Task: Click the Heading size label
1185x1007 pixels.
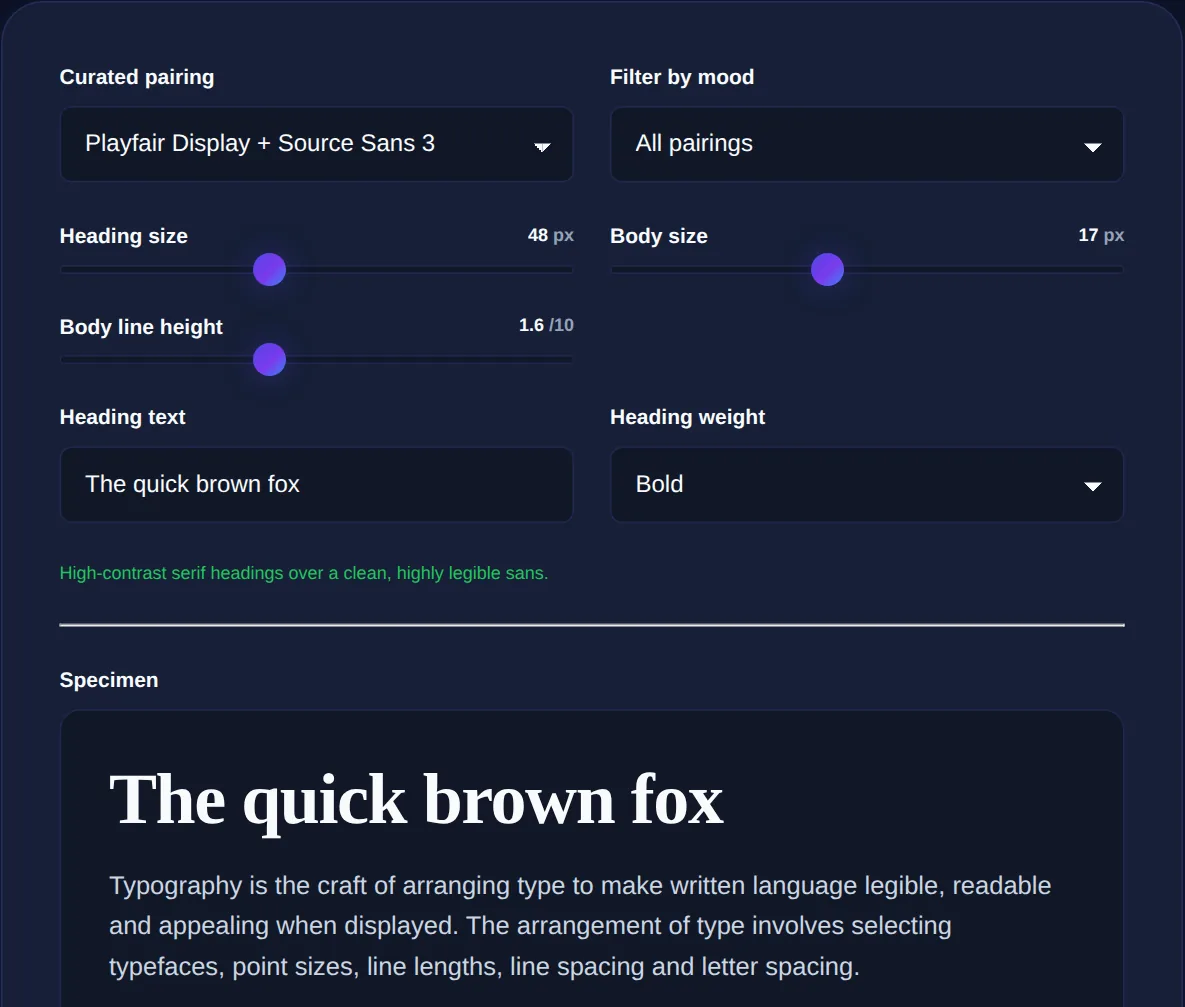Action: [x=123, y=236]
